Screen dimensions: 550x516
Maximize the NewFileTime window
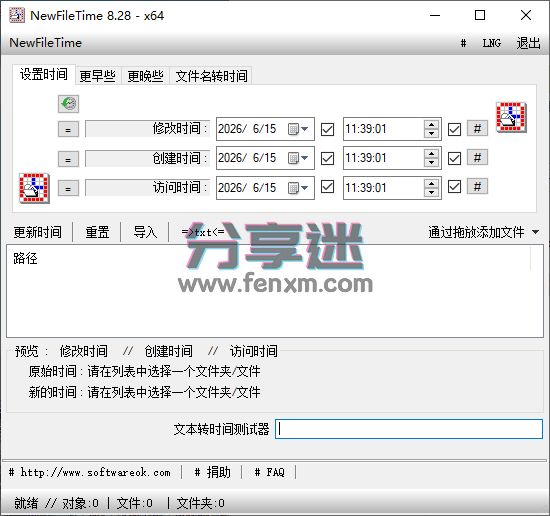(480, 15)
